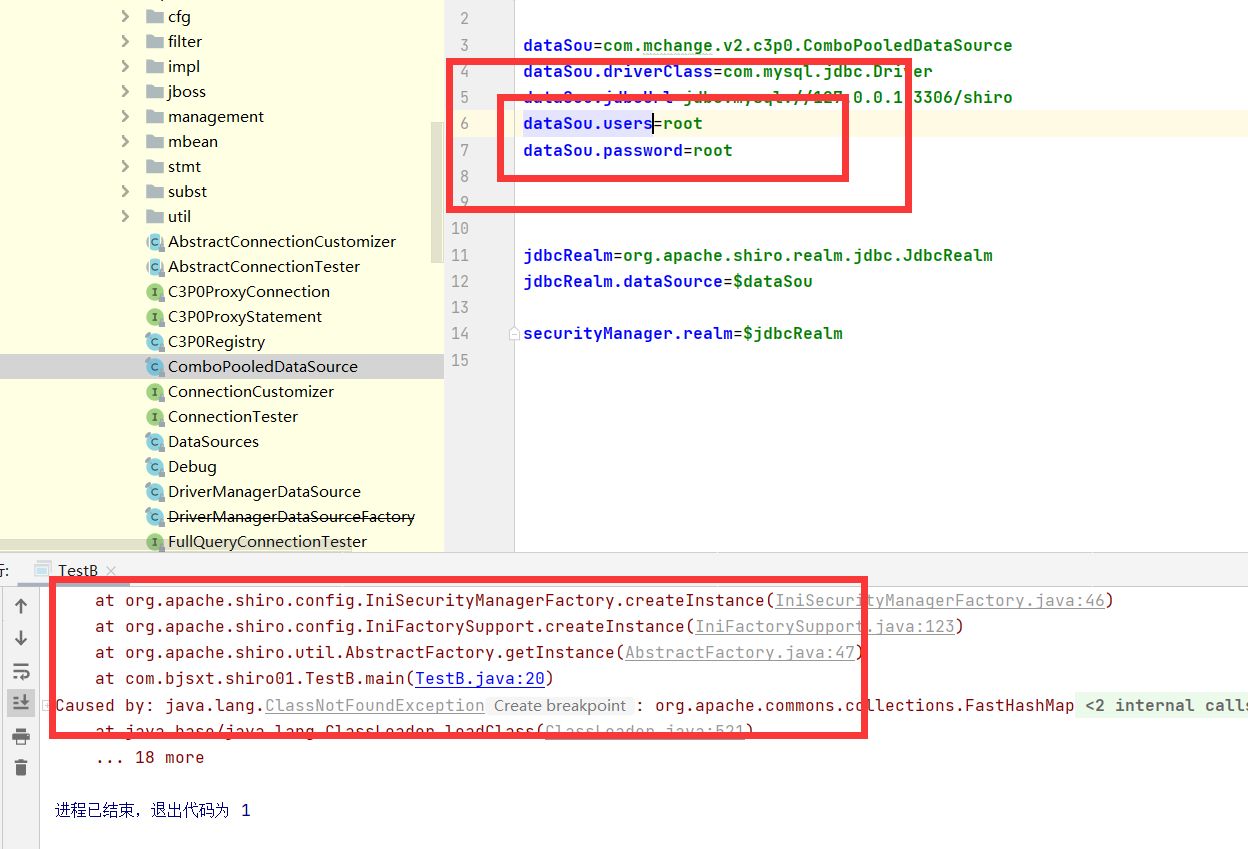Select the stmt folder icon
The width and height of the screenshot is (1248, 849).
[x=154, y=166]
